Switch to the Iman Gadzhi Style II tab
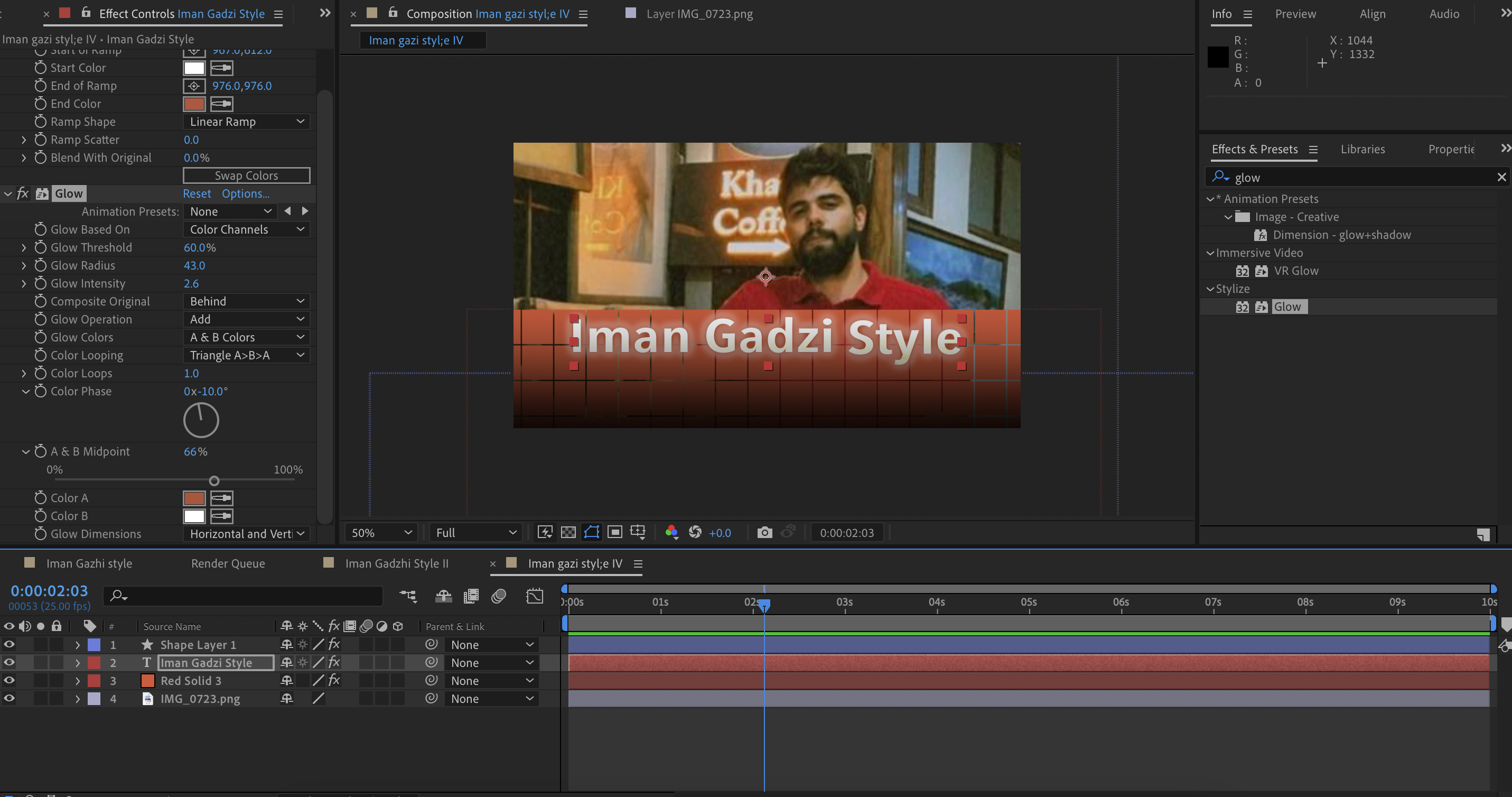 [397, 563]
